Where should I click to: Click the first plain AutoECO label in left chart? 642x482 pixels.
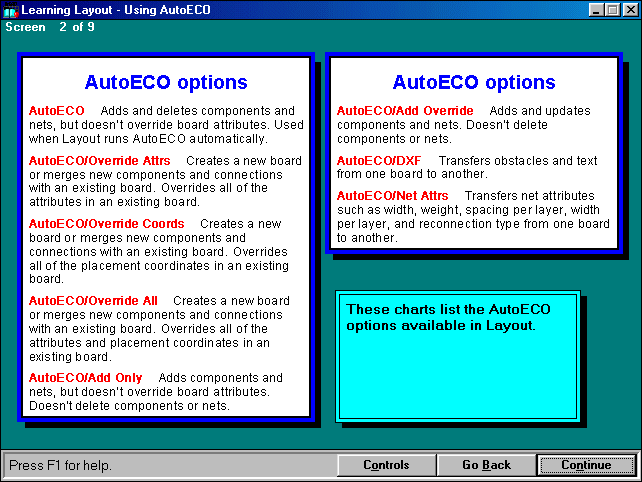[56, 111]
